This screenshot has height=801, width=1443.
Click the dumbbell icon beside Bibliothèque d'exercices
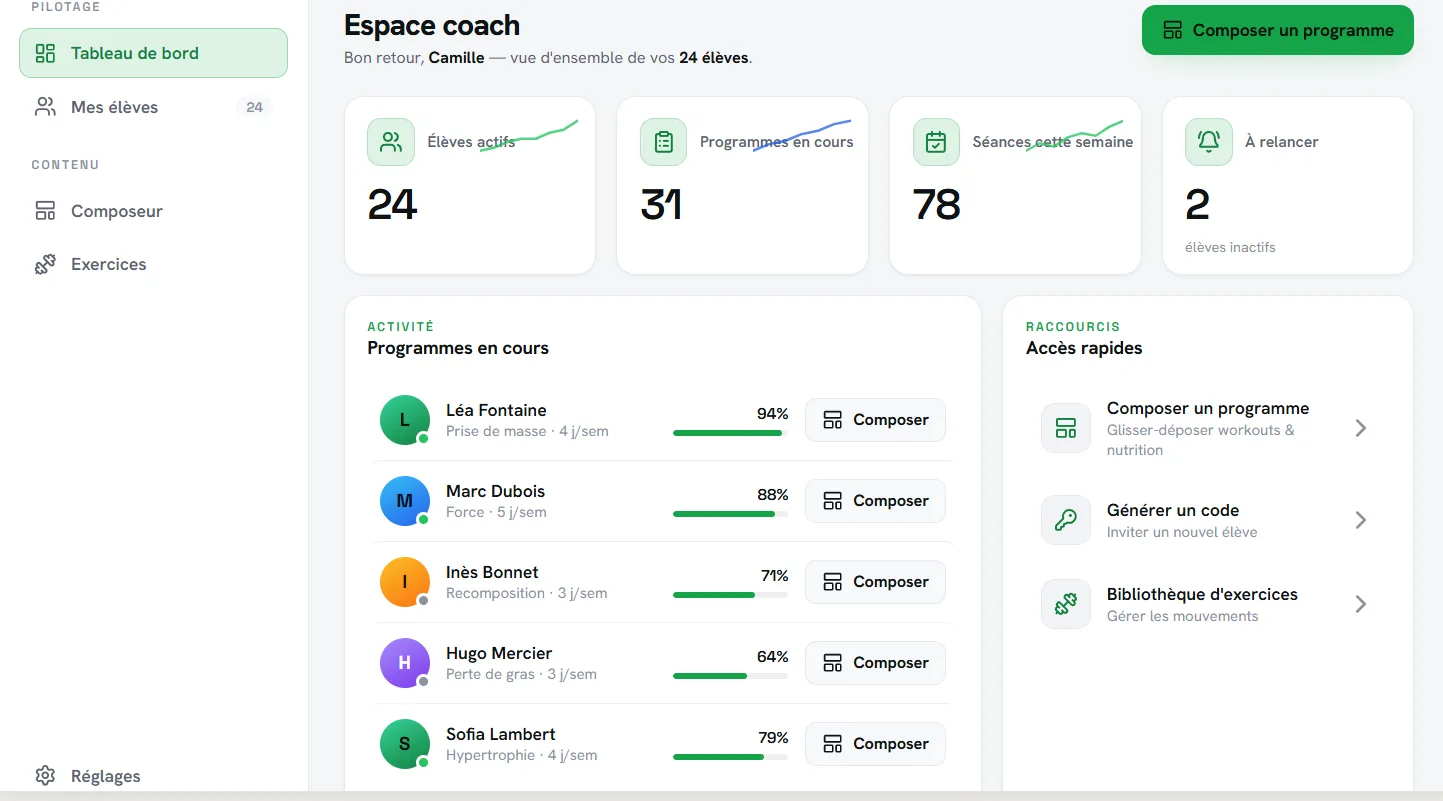(x=1066, y=604)
